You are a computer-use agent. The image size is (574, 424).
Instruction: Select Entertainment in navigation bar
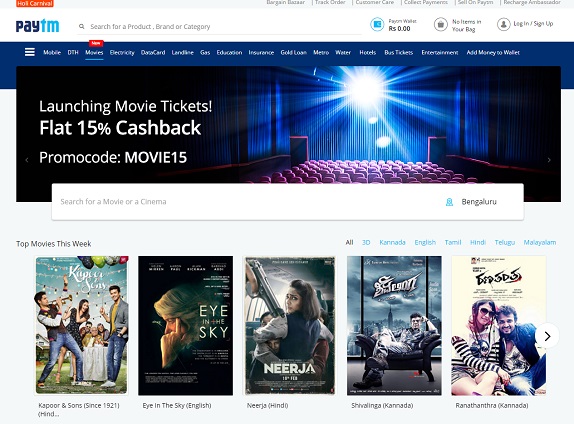click(440, 52)
